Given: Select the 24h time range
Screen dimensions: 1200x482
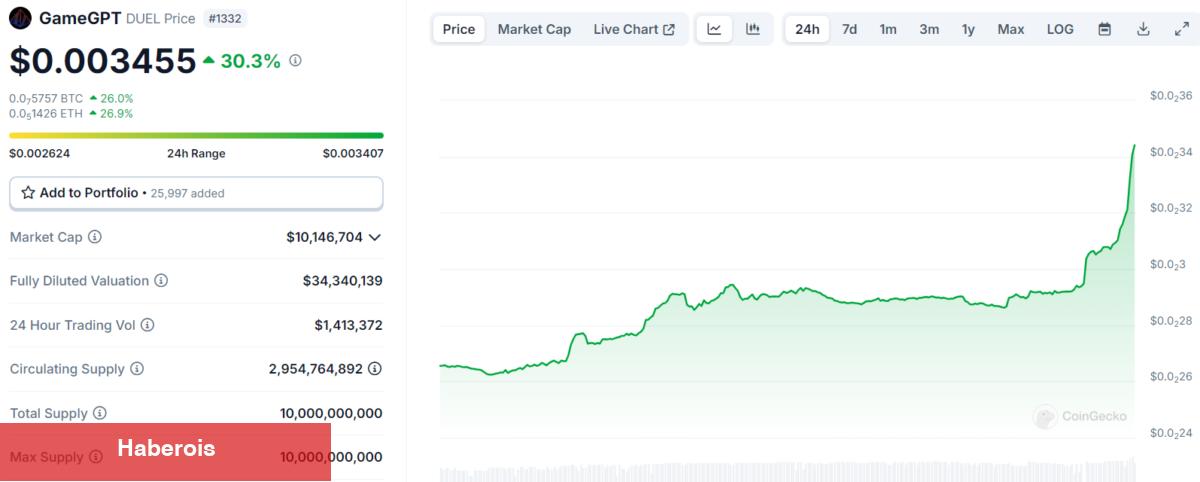Looking at the screenshot, I should tap(807, 29).
